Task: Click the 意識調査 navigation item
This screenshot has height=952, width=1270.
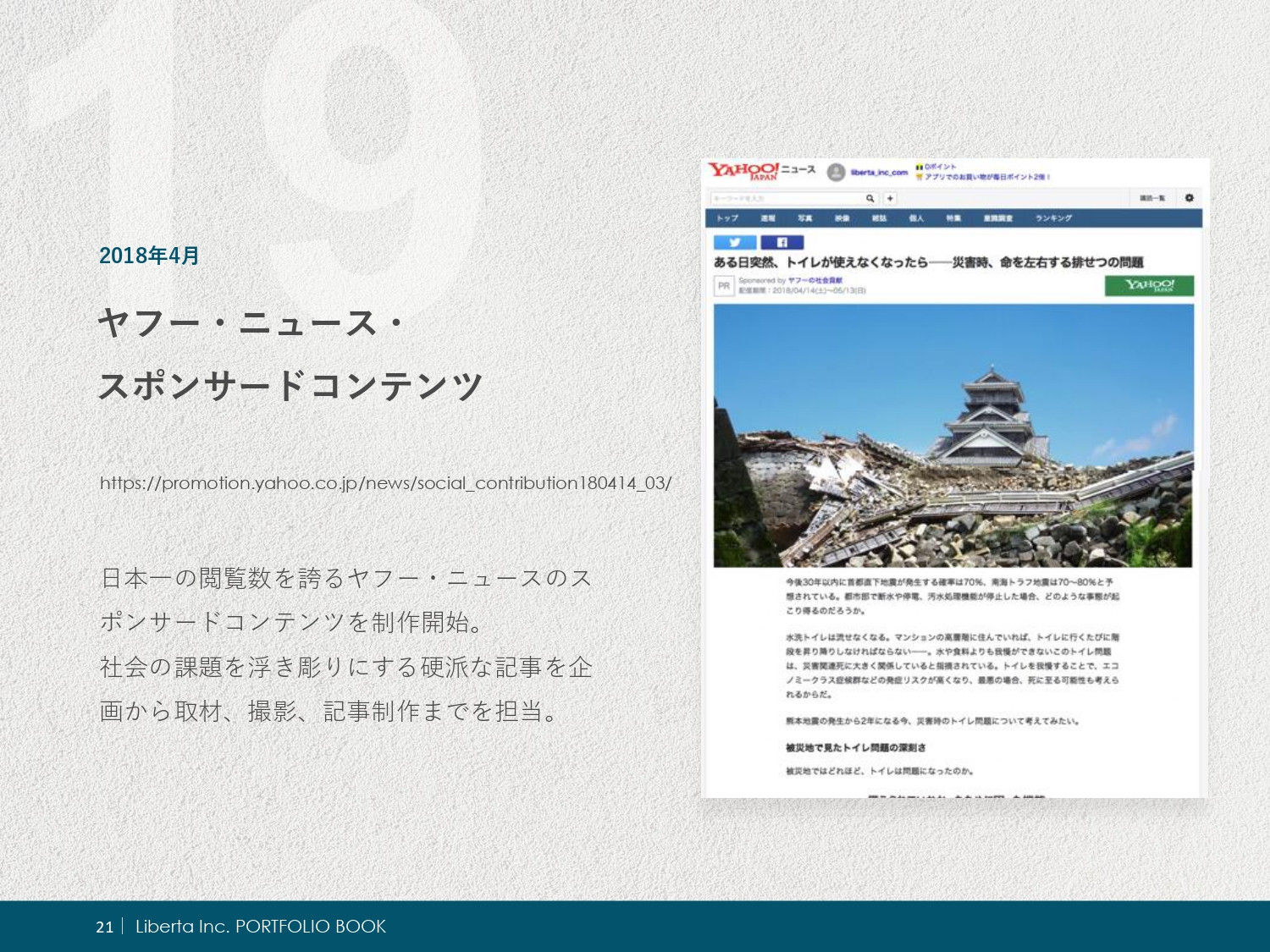Action: tap(999, 218)
